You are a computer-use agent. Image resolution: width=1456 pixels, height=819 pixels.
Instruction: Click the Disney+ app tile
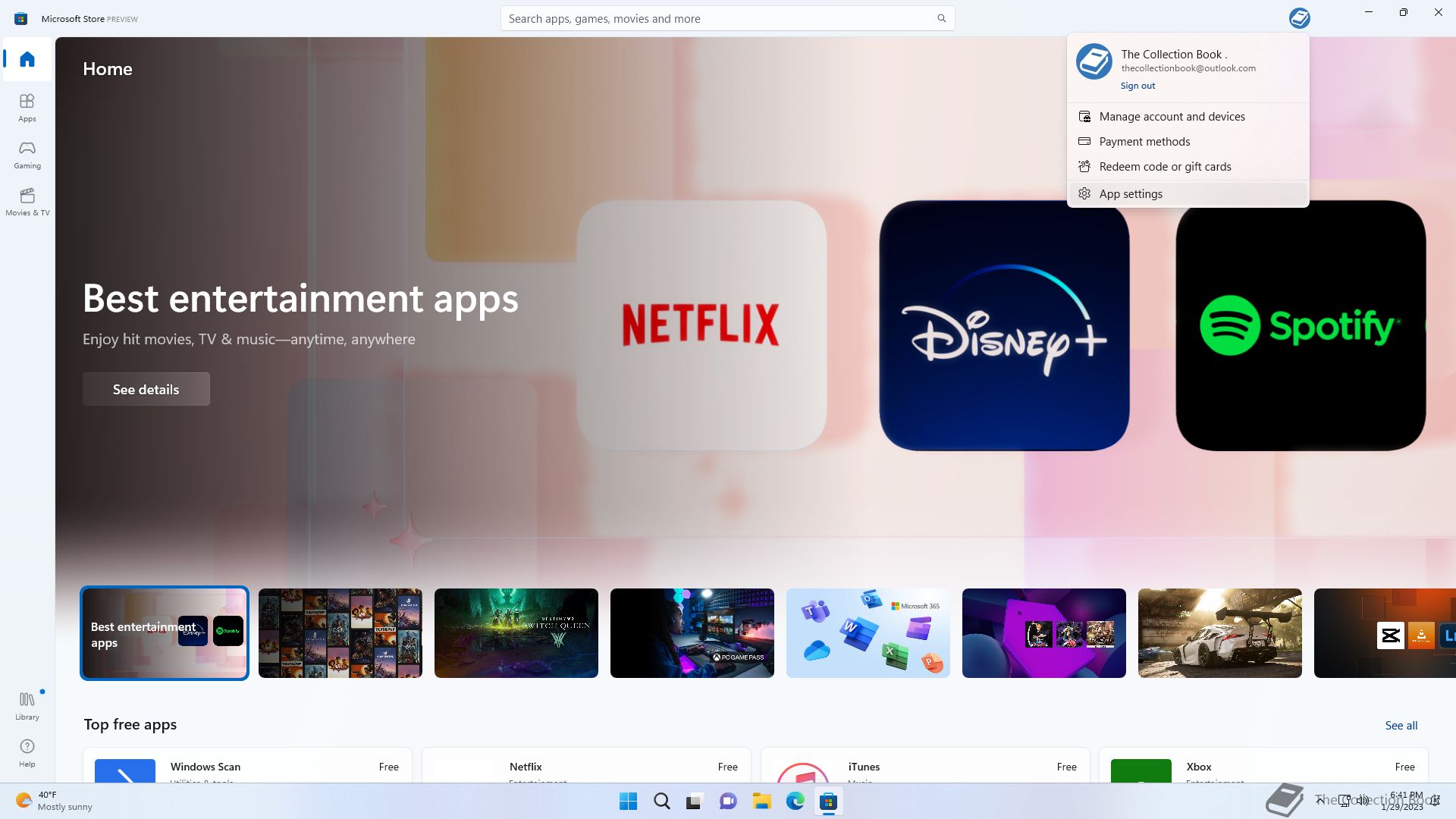(x=1004, y=325)
